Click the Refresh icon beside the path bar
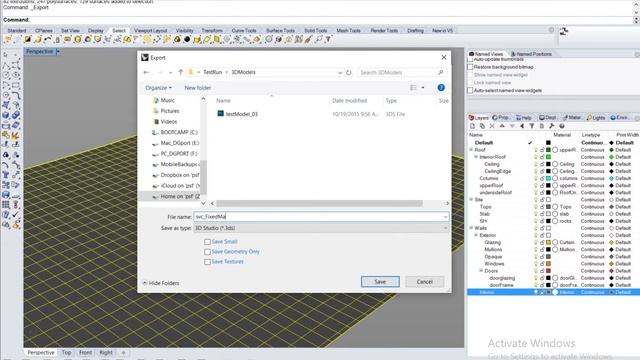640x360 pixels. coord(349,72)
